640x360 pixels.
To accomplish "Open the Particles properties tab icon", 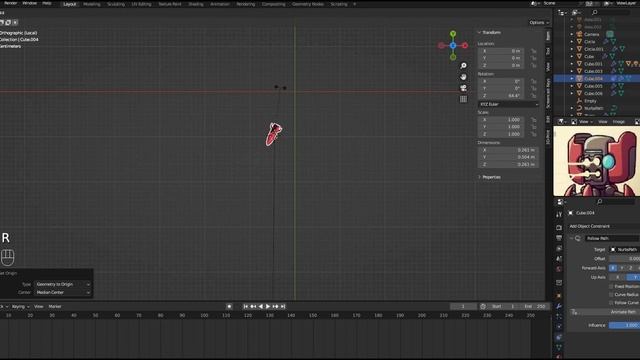I will (559, 316).
